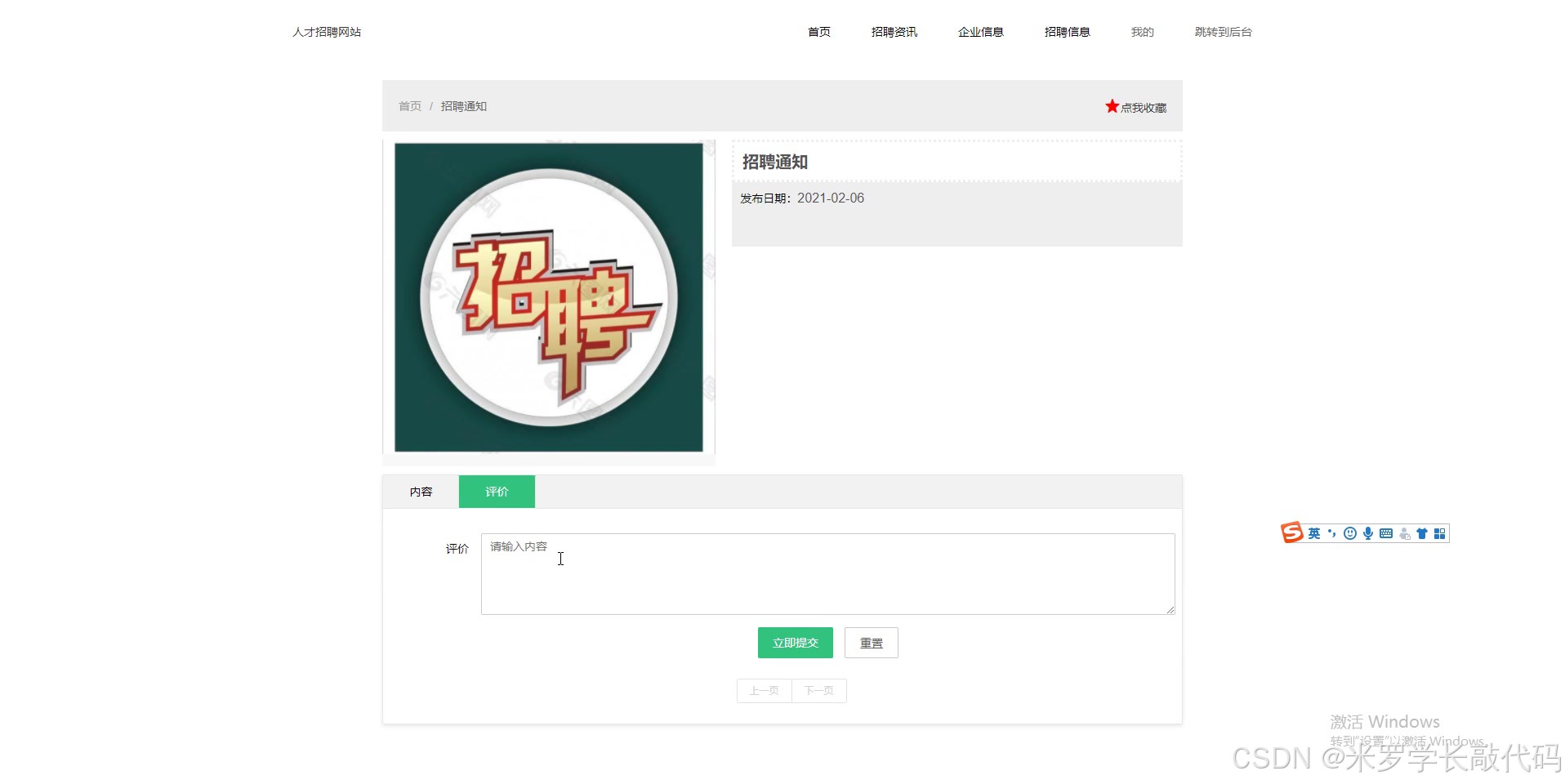Toggle Chinese/English with the 英 icon
Viewport: 1565px width, 784px height.
click(x=1314, y=532)
